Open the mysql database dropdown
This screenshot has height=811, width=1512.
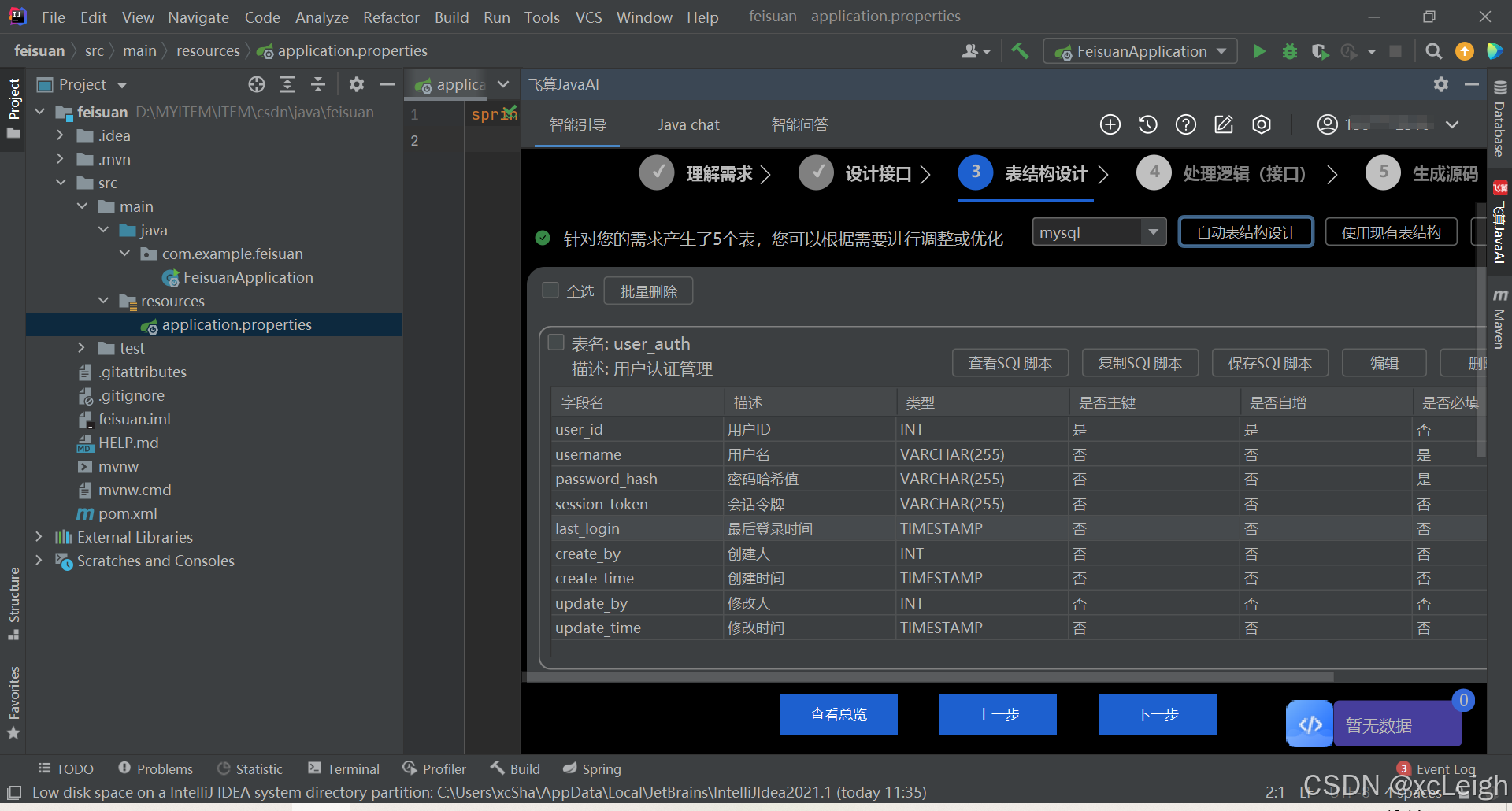[1099, 231]
